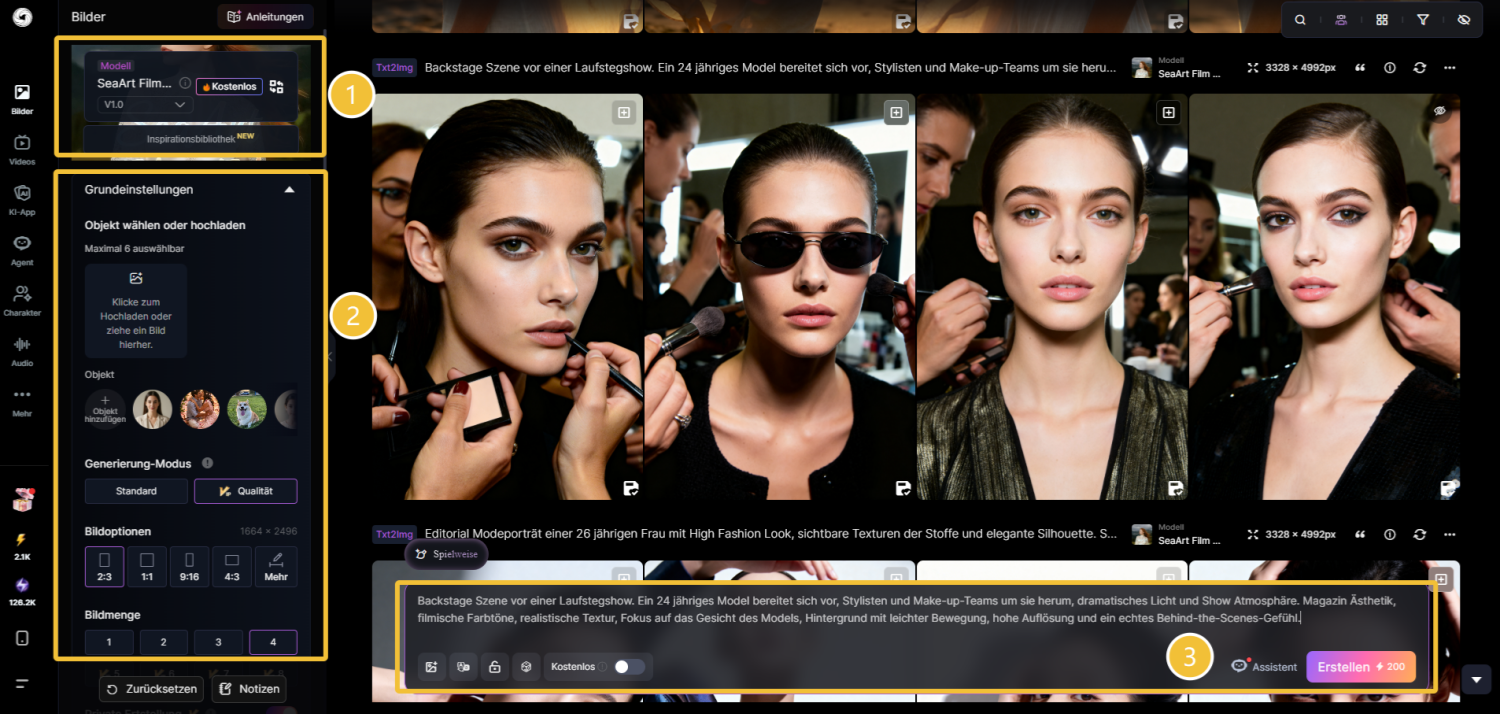Open the V1.0 version dropdown

145,104
